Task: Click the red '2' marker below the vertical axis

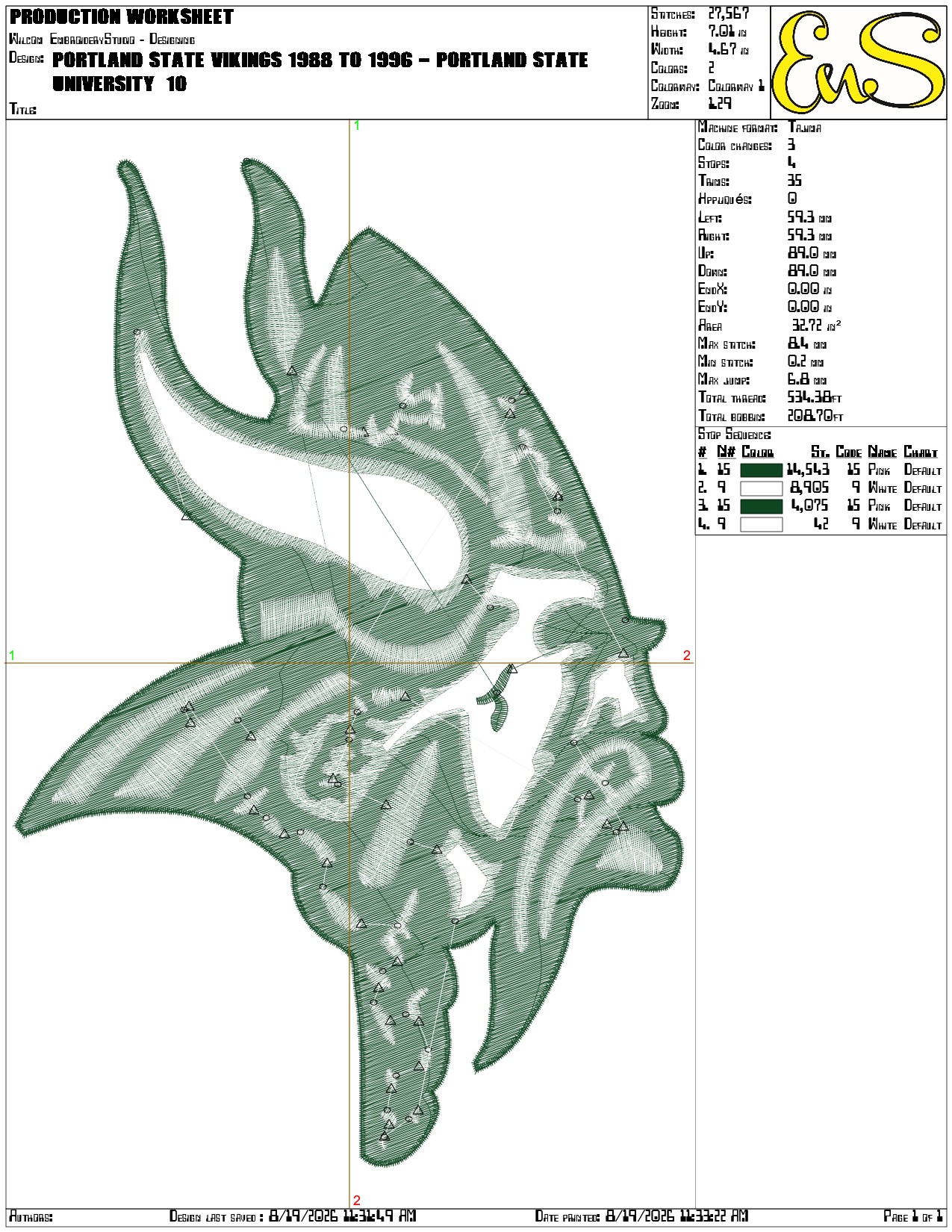Action: 357,1200
